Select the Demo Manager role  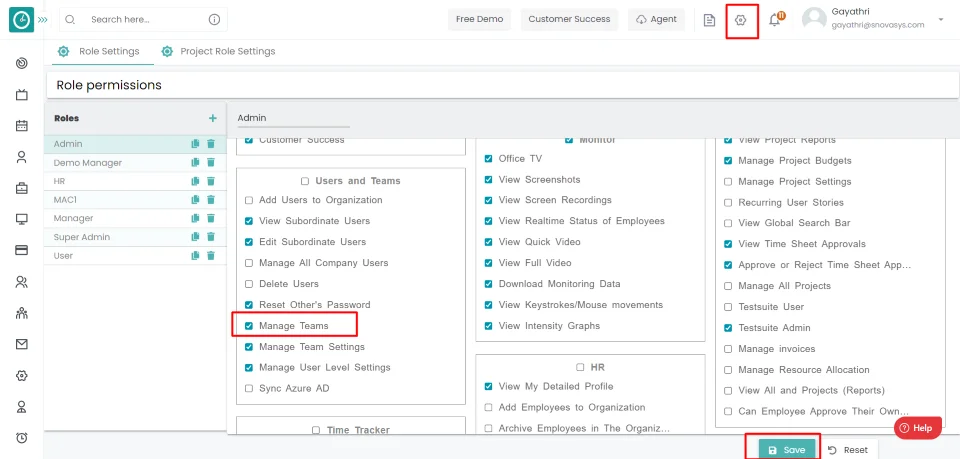(88, 163)
